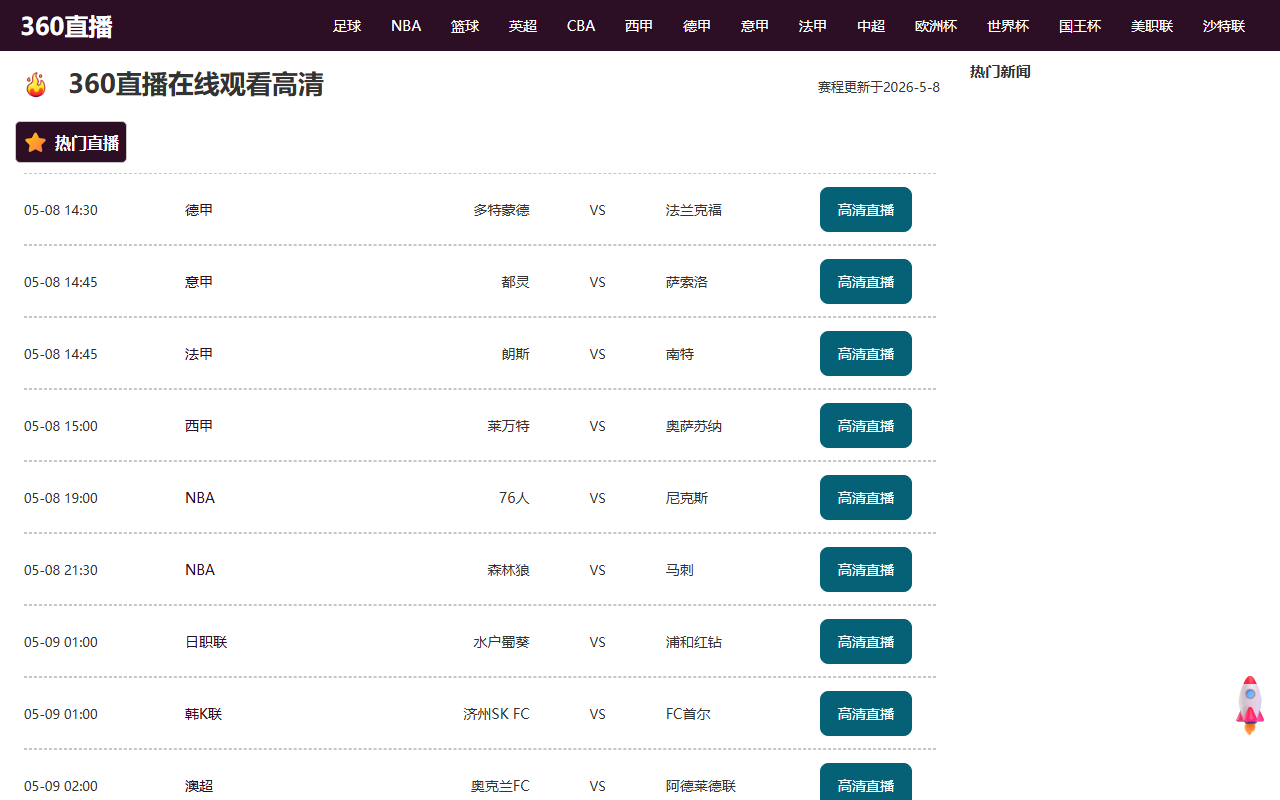Screen dimensions: 1280x800
Task: Open the 沙特联 nav item
Action: (1224, 26)
